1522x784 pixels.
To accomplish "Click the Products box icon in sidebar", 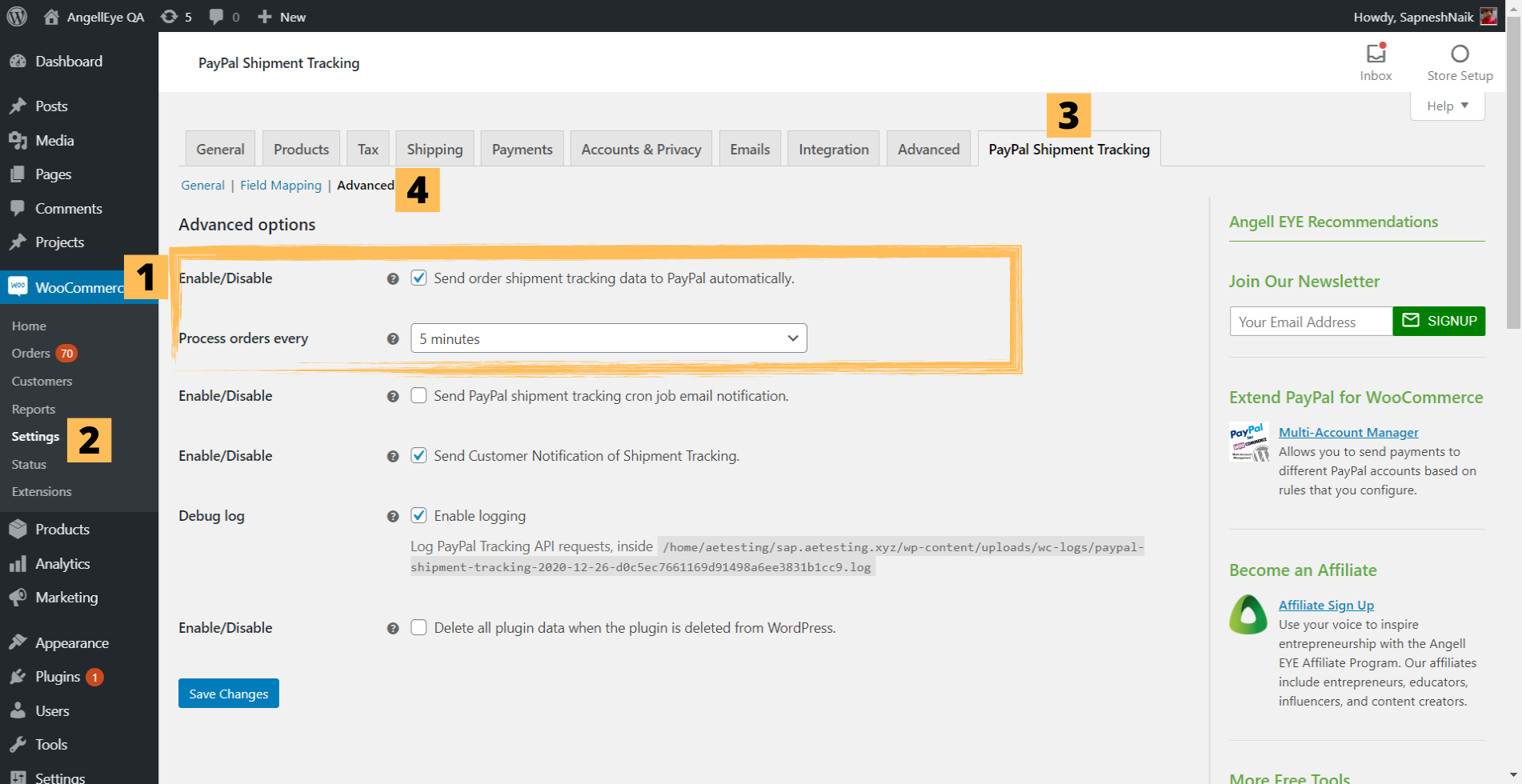I will [18, 530].
